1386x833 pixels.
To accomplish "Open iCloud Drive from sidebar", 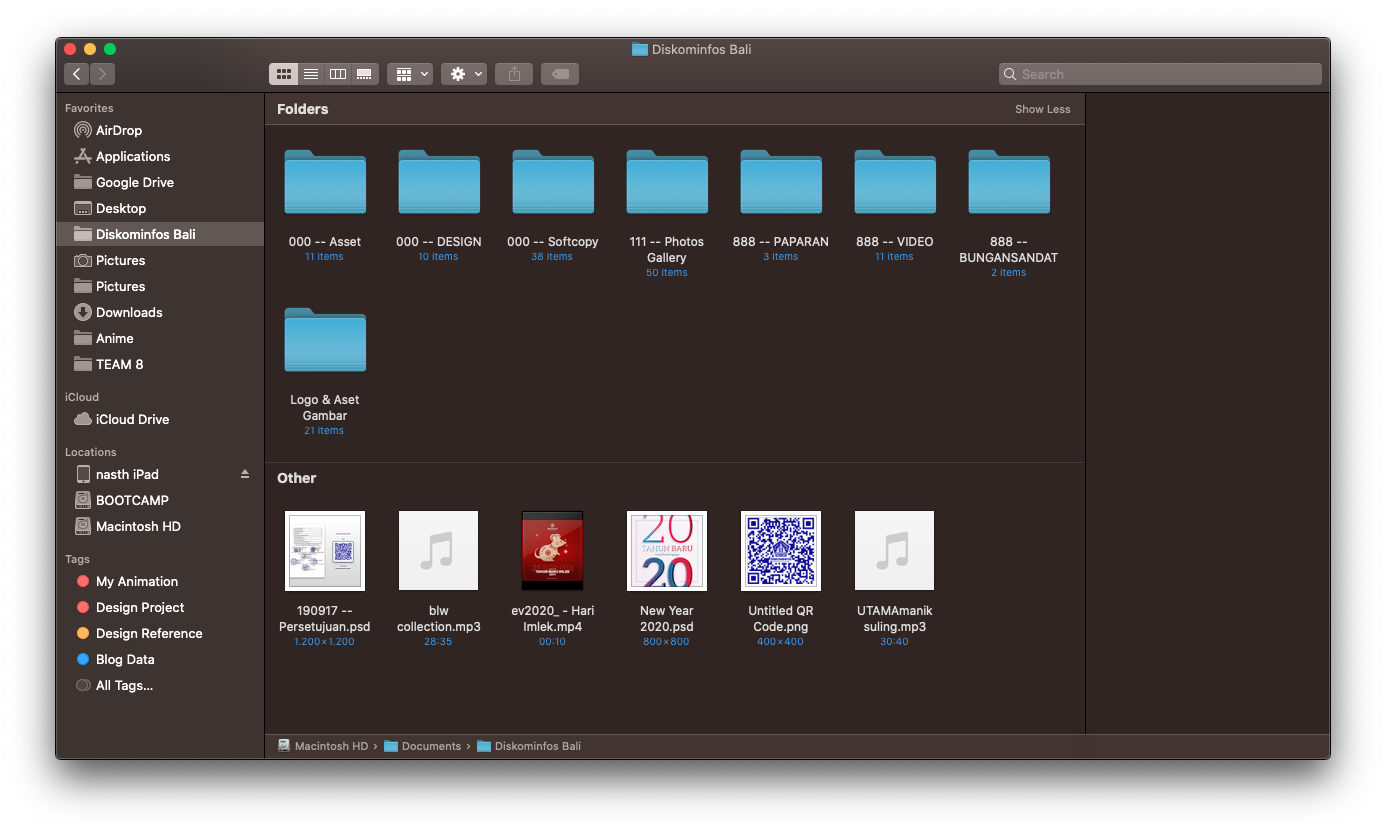I will 132,419.
